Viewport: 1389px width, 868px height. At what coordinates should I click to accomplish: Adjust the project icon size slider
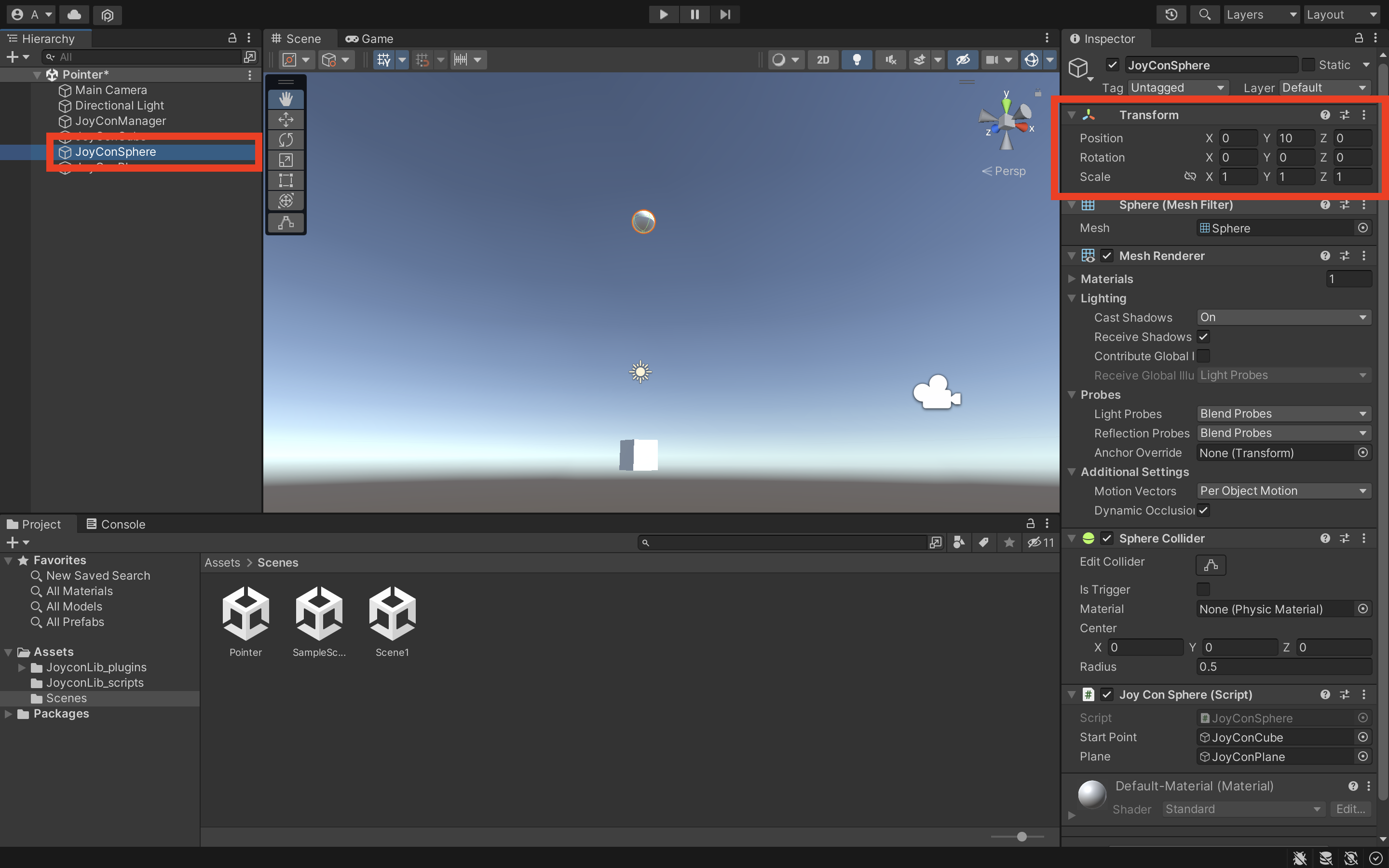(x=1021, y=837)
